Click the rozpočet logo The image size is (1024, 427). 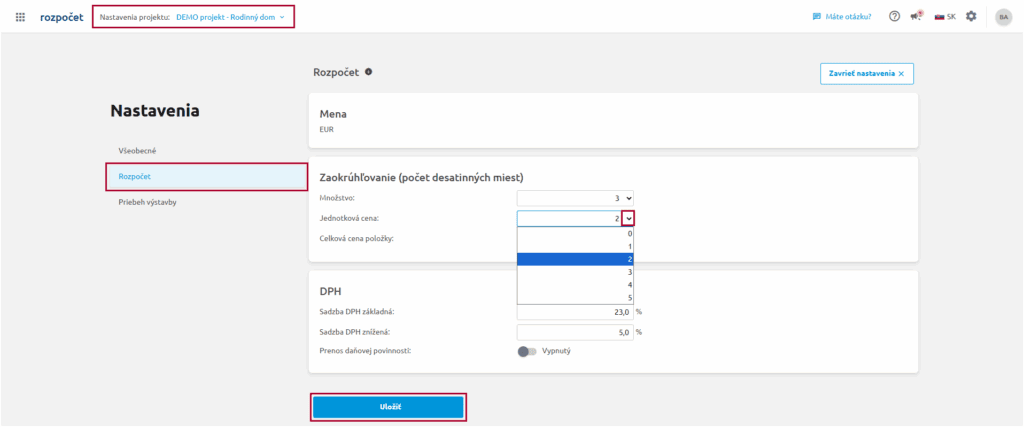[x=62, y=17]
